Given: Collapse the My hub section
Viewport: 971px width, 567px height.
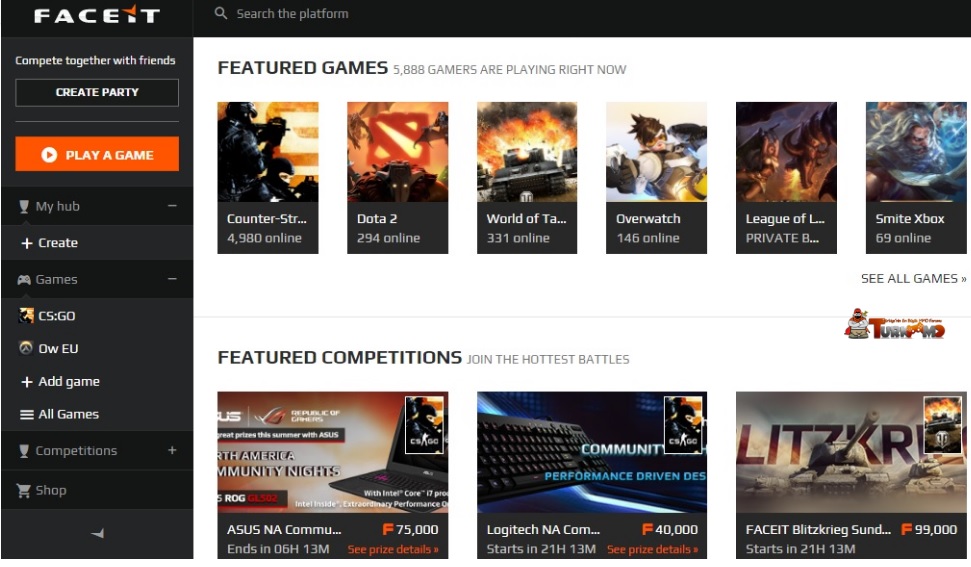Looking at the screenshot, I should tap(172, 206).
